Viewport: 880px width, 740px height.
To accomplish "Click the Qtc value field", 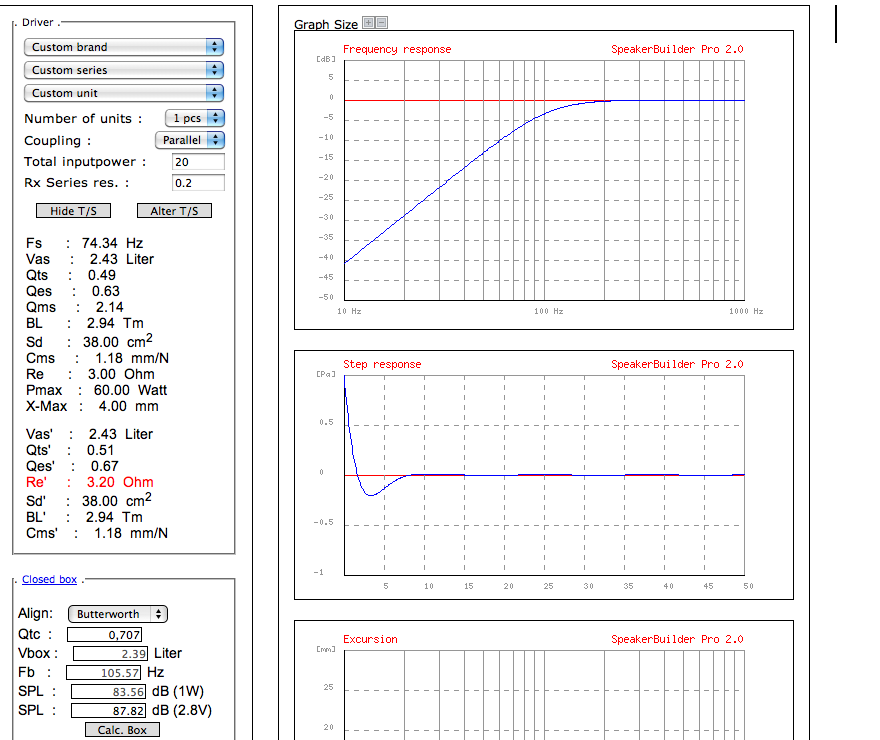I will point(104,635).
